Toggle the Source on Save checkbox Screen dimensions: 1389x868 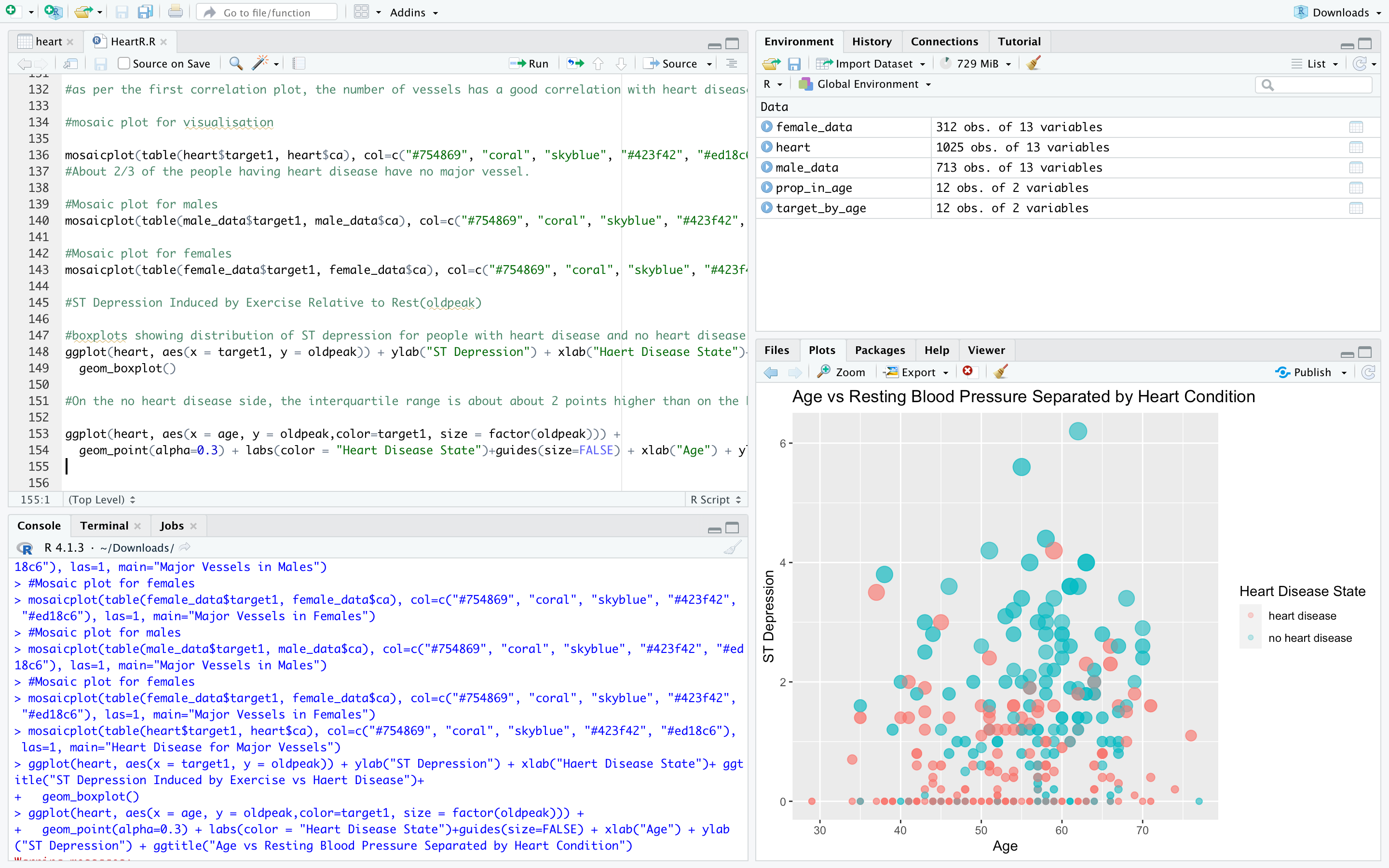point(123,64)
